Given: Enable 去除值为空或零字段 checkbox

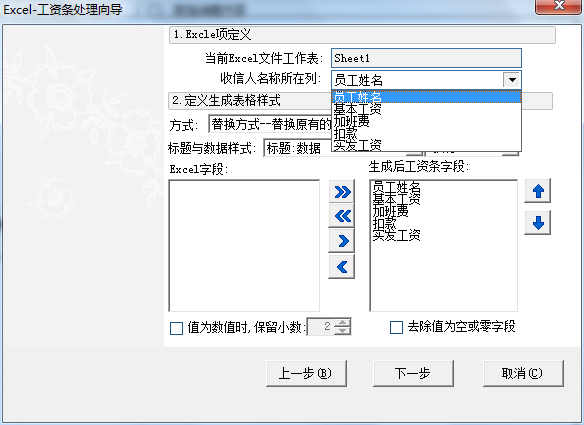Looking at the screenshot, I should [x=396, y=327].
